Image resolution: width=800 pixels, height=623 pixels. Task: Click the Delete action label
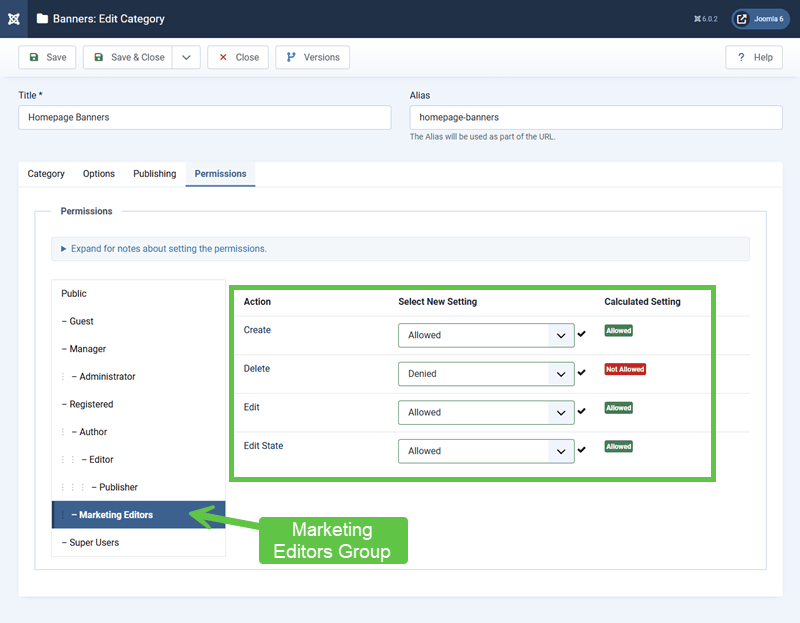(257, 368)
